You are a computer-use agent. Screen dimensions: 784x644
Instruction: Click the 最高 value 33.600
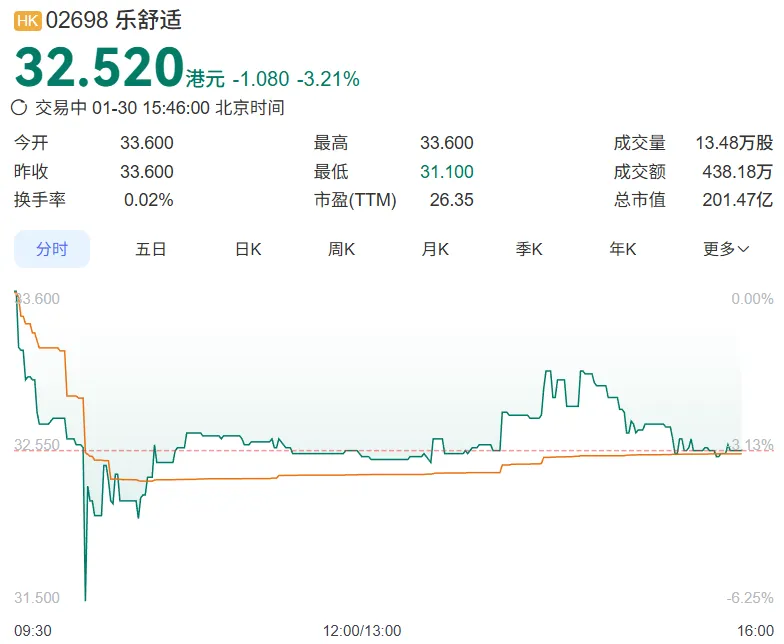446,143
